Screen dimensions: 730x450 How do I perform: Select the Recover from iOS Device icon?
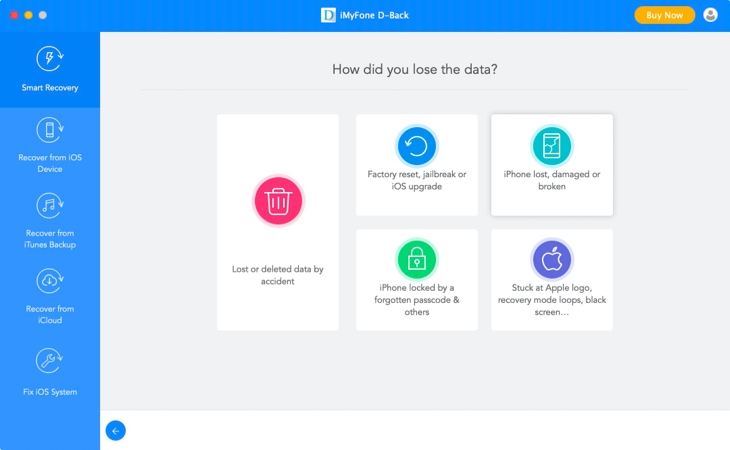[x=49, y=130]
